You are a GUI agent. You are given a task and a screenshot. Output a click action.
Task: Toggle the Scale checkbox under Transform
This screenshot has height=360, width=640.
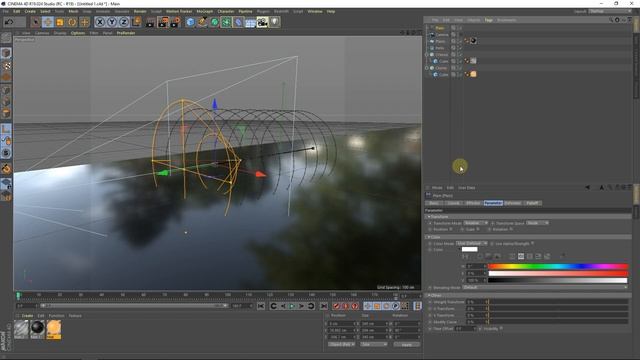478,229
